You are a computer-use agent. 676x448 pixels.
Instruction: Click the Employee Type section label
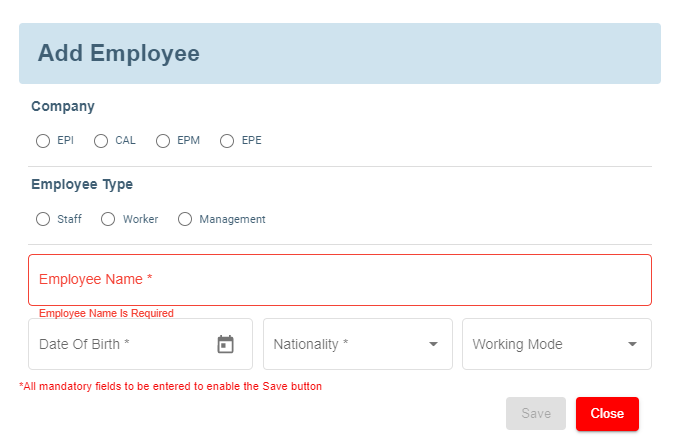click(x=82, y=184)
